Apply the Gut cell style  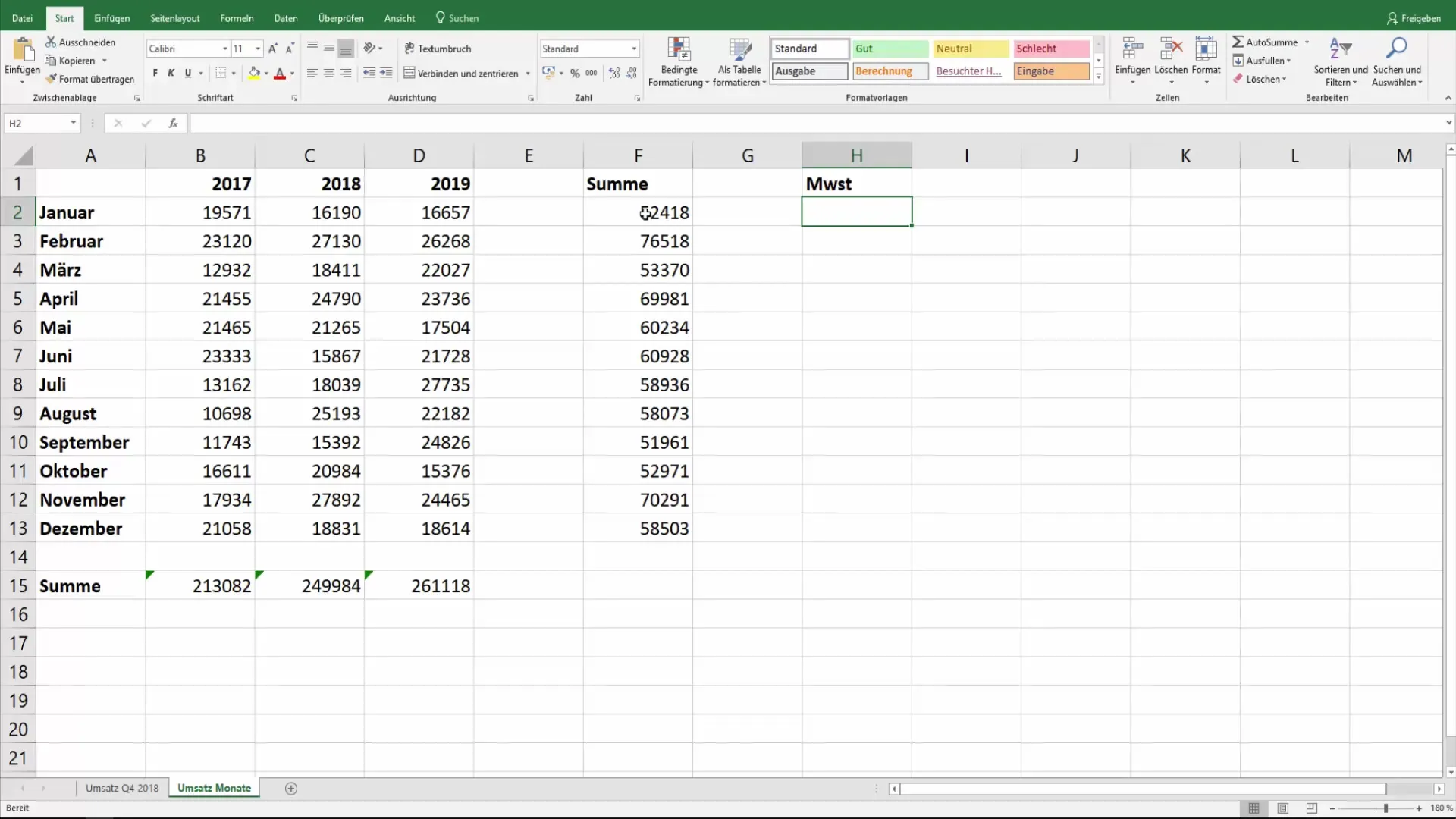coord(890,49)
